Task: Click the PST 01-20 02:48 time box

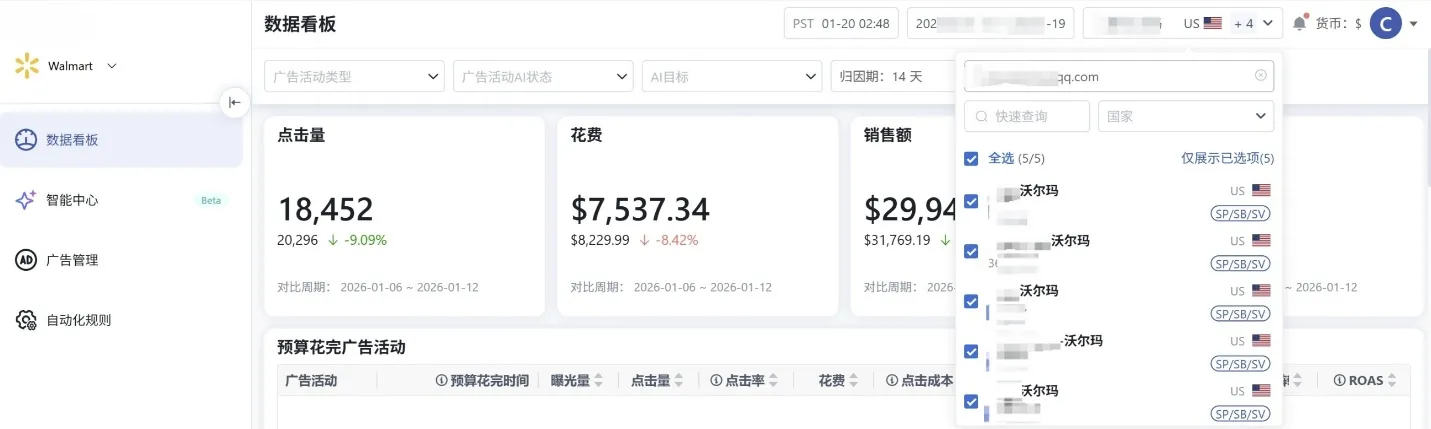Action: coord(841,23)
